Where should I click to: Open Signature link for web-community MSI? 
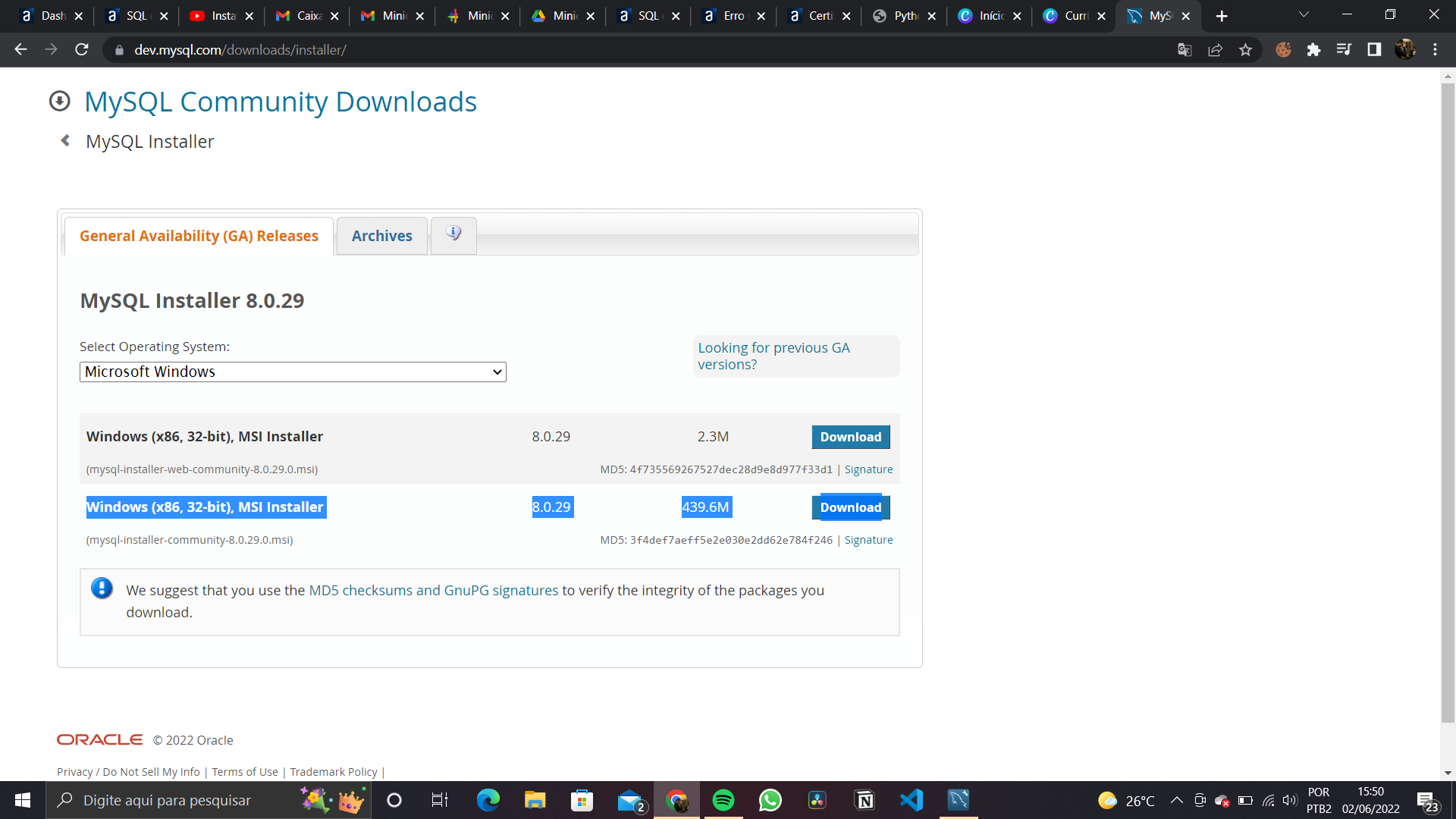868,469
